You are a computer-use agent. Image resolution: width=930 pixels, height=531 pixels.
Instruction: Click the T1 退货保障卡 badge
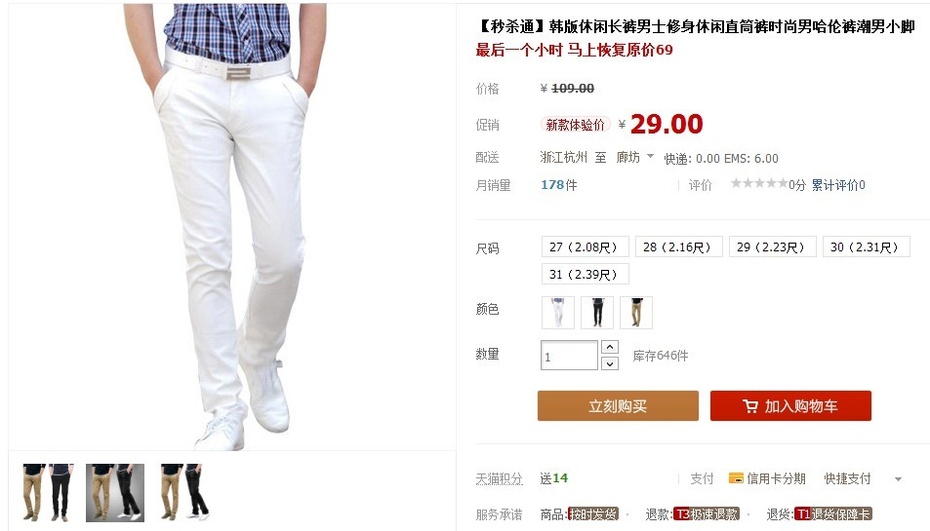tap(833, 514)
